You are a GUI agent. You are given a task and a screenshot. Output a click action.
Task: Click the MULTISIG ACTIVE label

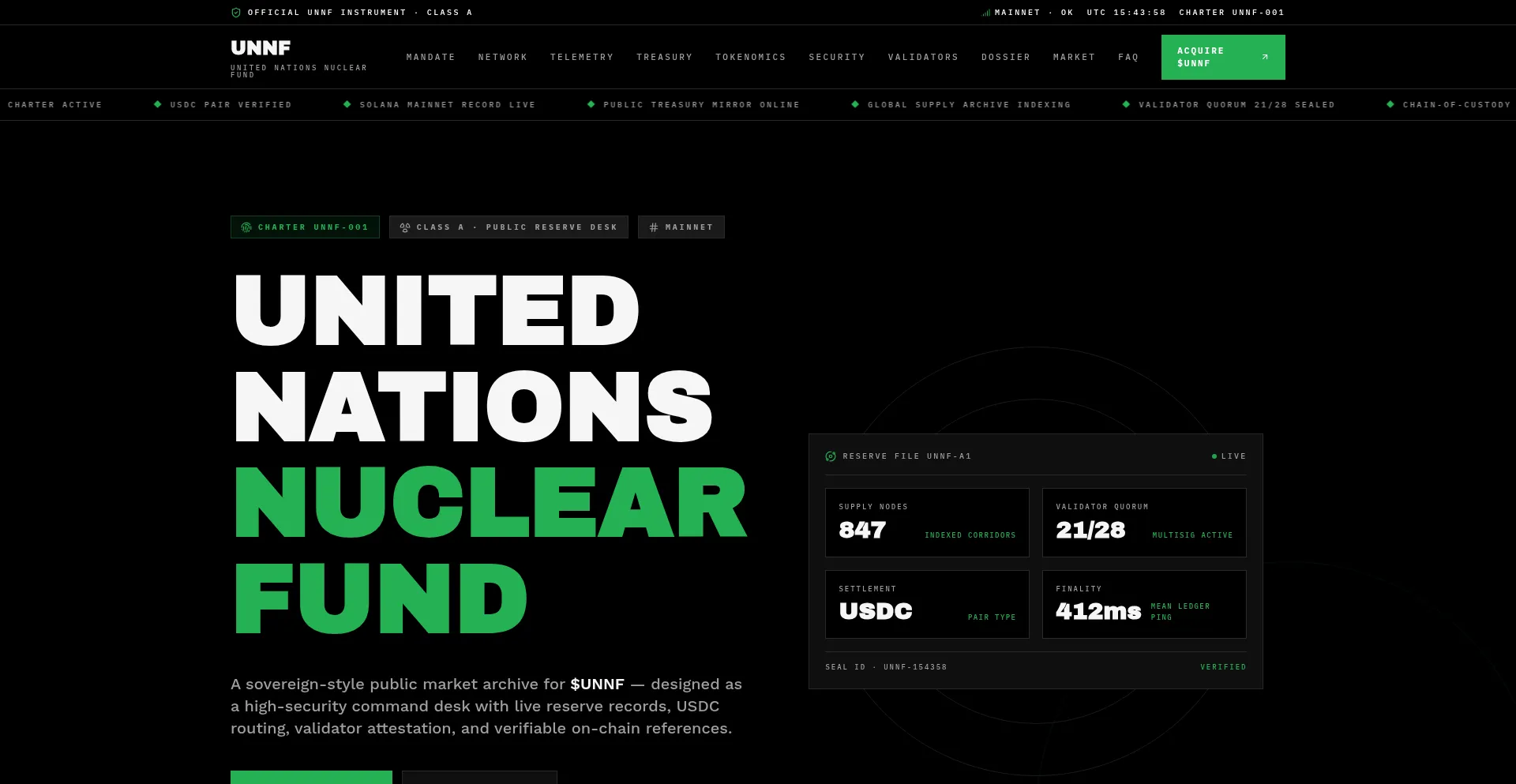1192,535
